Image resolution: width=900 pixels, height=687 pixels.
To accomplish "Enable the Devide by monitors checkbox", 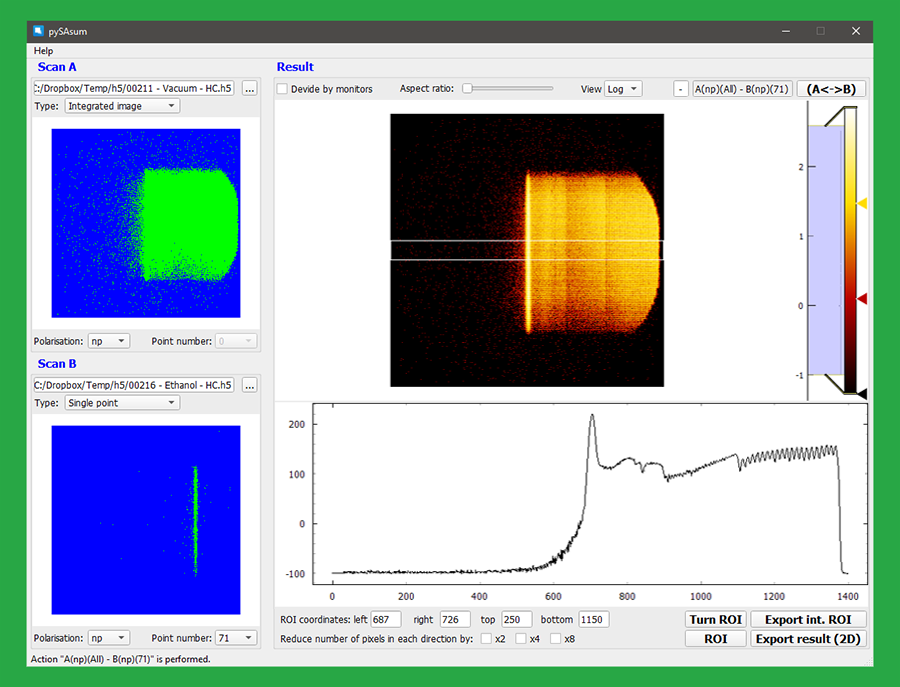I will 282,89.
